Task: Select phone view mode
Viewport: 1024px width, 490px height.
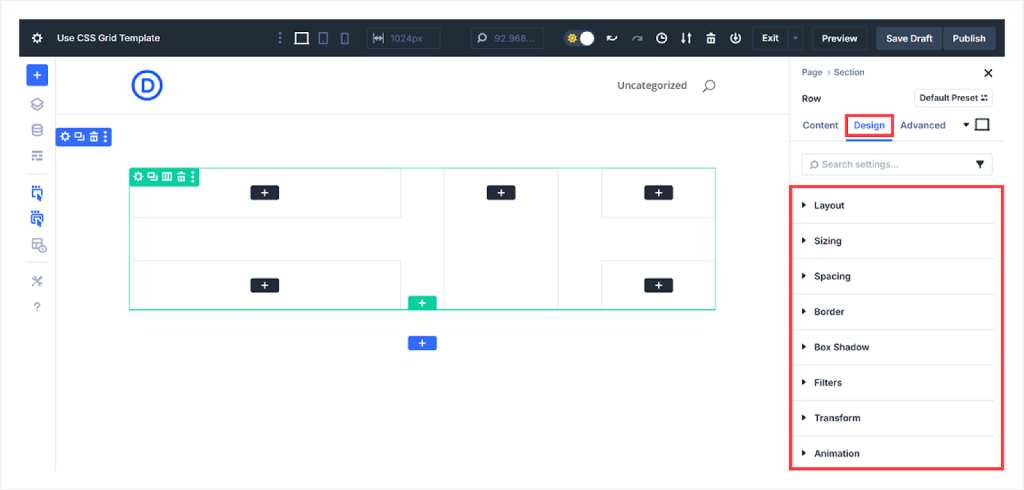Action: 345,38
